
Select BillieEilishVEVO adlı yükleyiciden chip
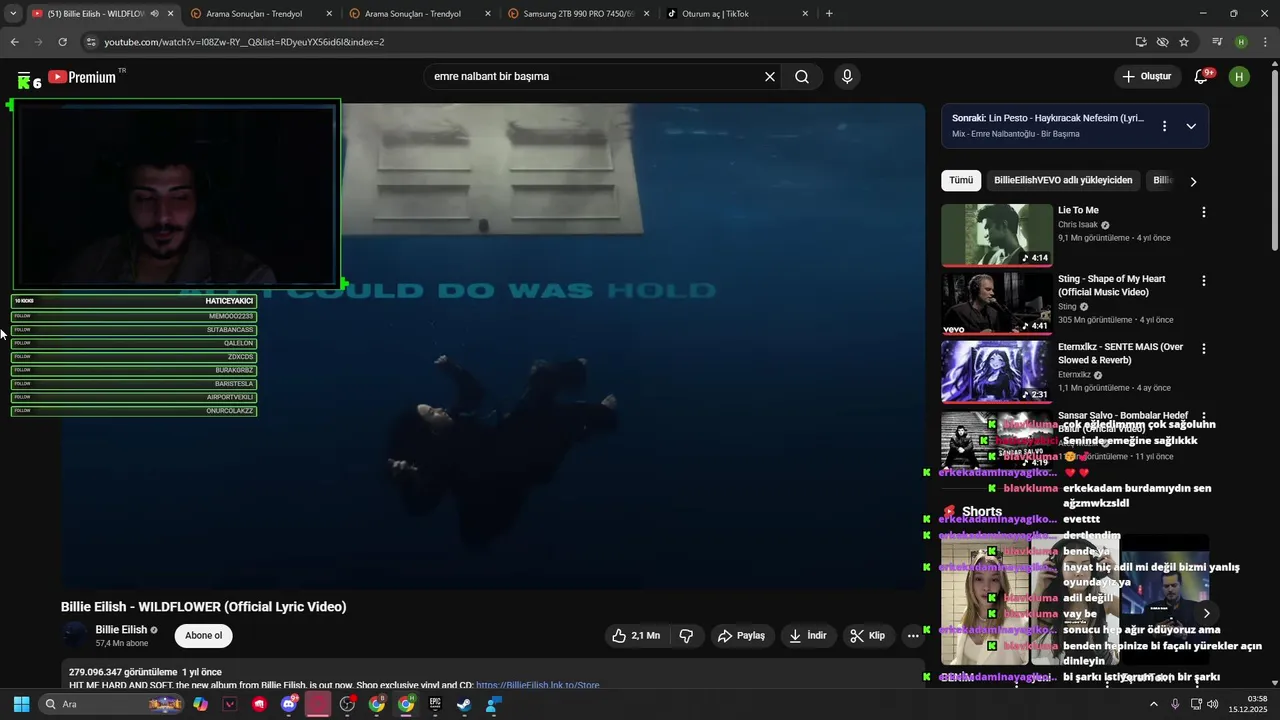pyautogui.click(x=1063, y=180)
